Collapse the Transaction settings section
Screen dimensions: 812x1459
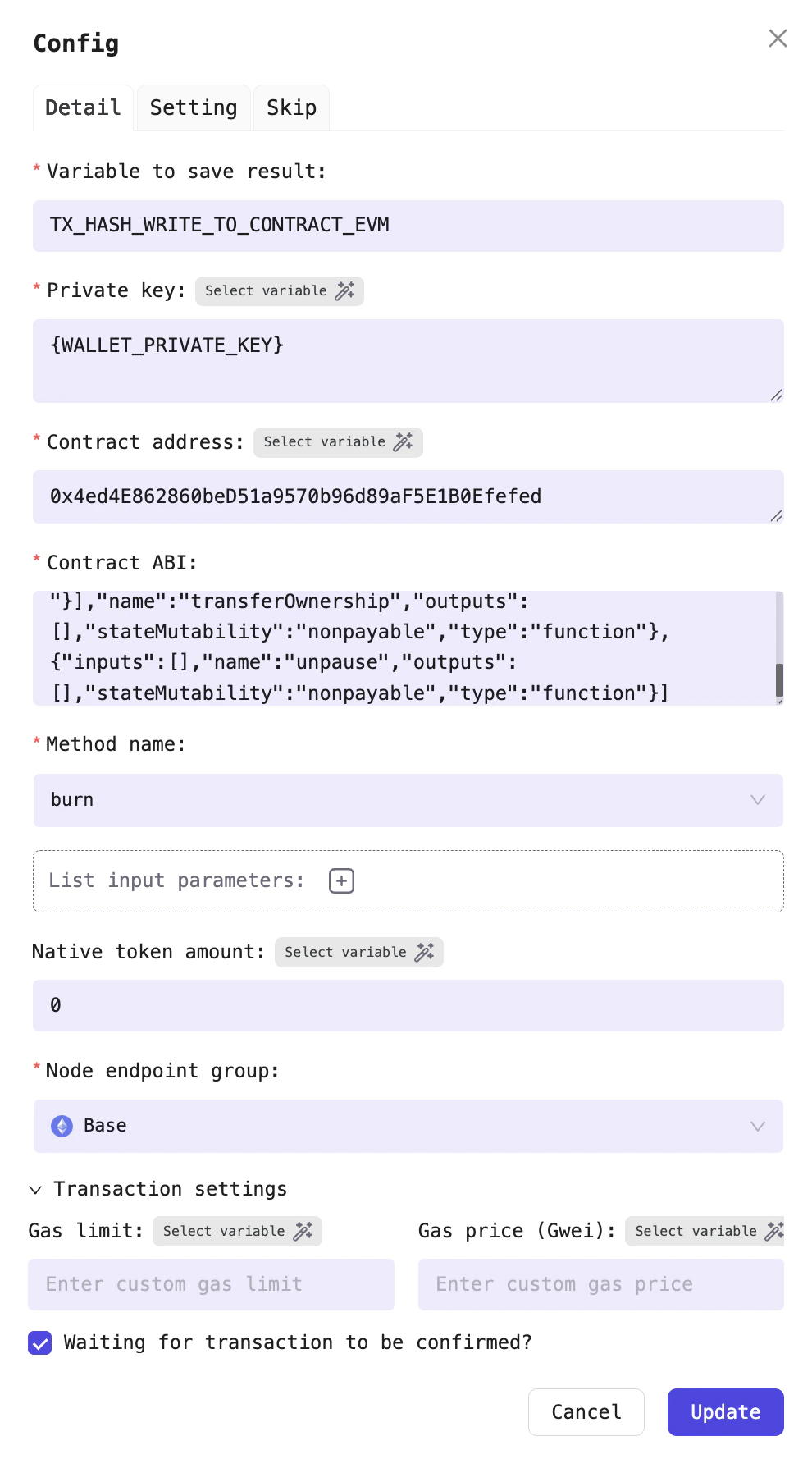pyautogui.click(x=35, y=1189)
